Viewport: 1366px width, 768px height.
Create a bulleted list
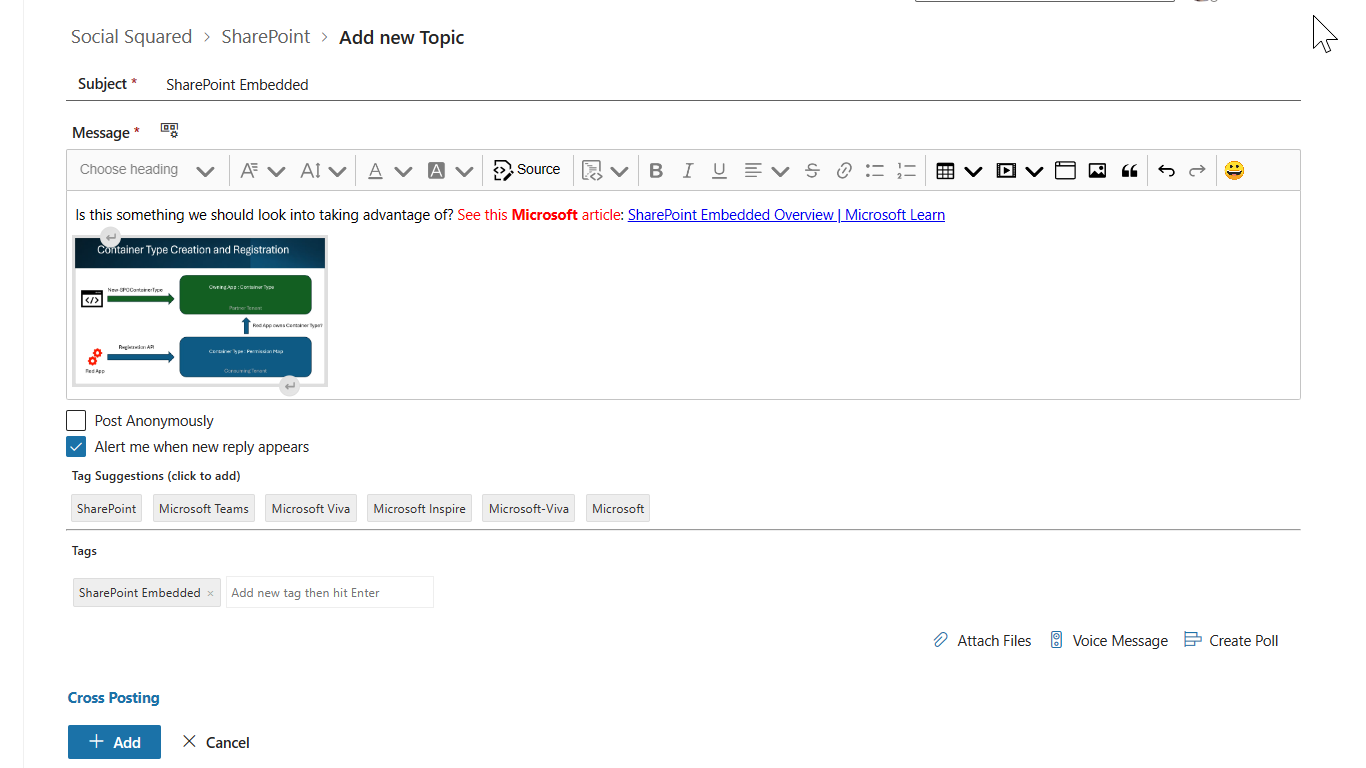point(875,171)
